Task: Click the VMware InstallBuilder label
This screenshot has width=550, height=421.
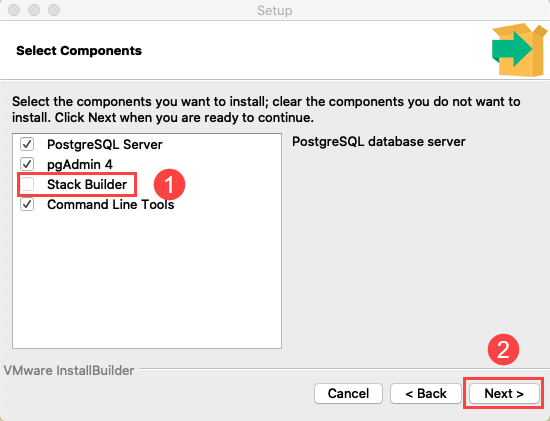Action: click(69, 370)
